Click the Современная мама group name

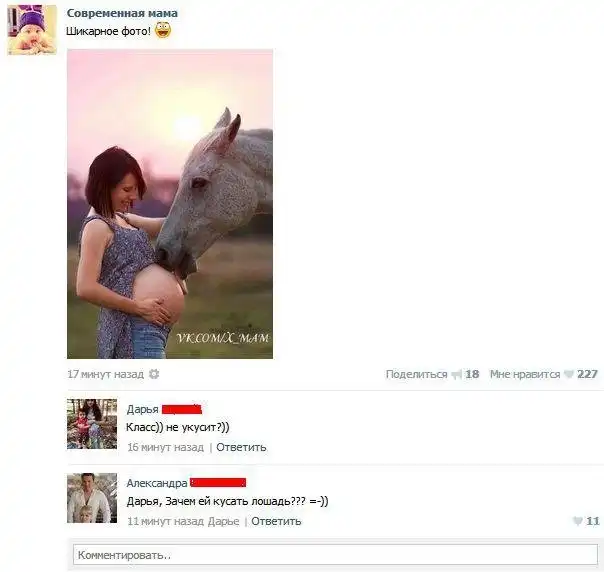pyautogui.click(x=122, y=13)
